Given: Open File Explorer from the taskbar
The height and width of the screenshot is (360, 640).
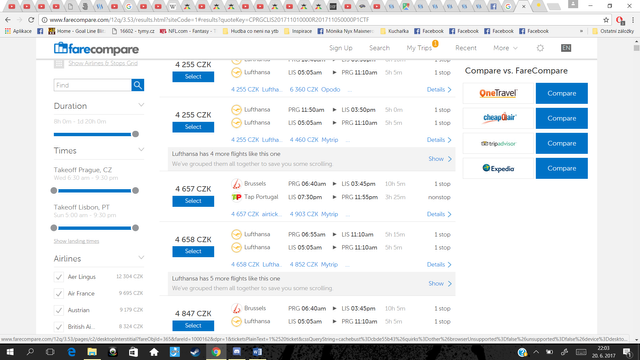Looking at the screenshot, I should tap(92, 352).
